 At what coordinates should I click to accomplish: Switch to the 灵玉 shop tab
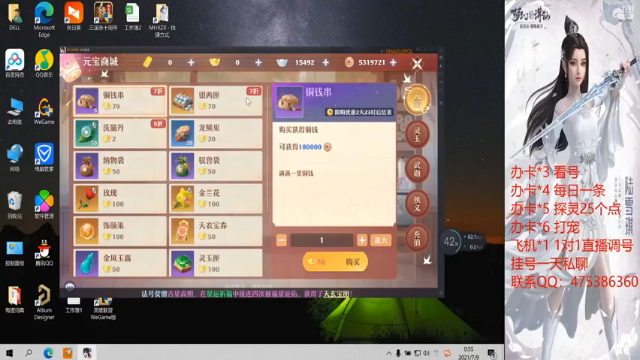pyautogui.click(x=417, y=134)
